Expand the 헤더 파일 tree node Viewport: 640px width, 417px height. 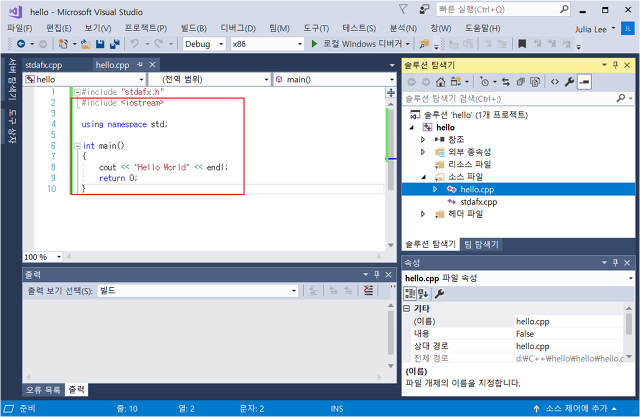tap(423, 214)
